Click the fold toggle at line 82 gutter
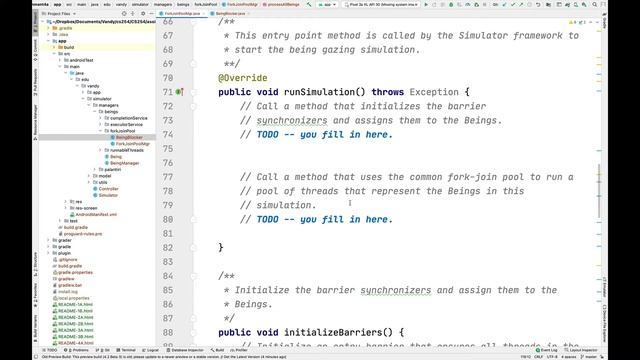Viewport: 640px width, 360px height. [193, 248]
